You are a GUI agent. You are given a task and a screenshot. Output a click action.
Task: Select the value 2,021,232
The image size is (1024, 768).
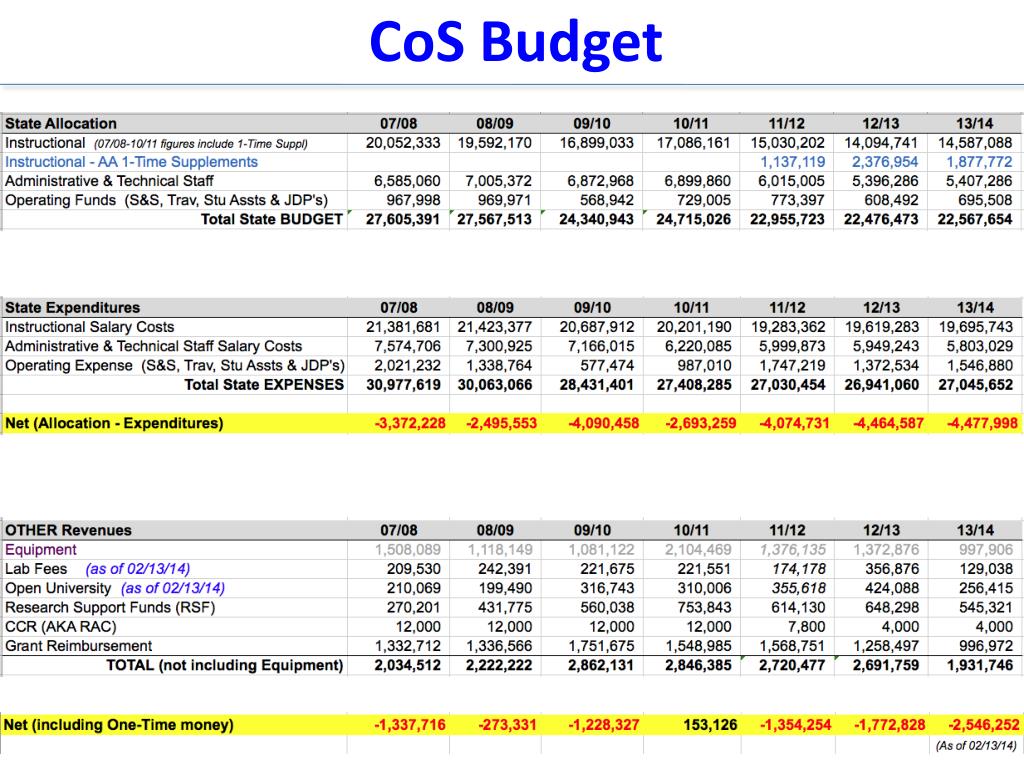coord(407,365)
